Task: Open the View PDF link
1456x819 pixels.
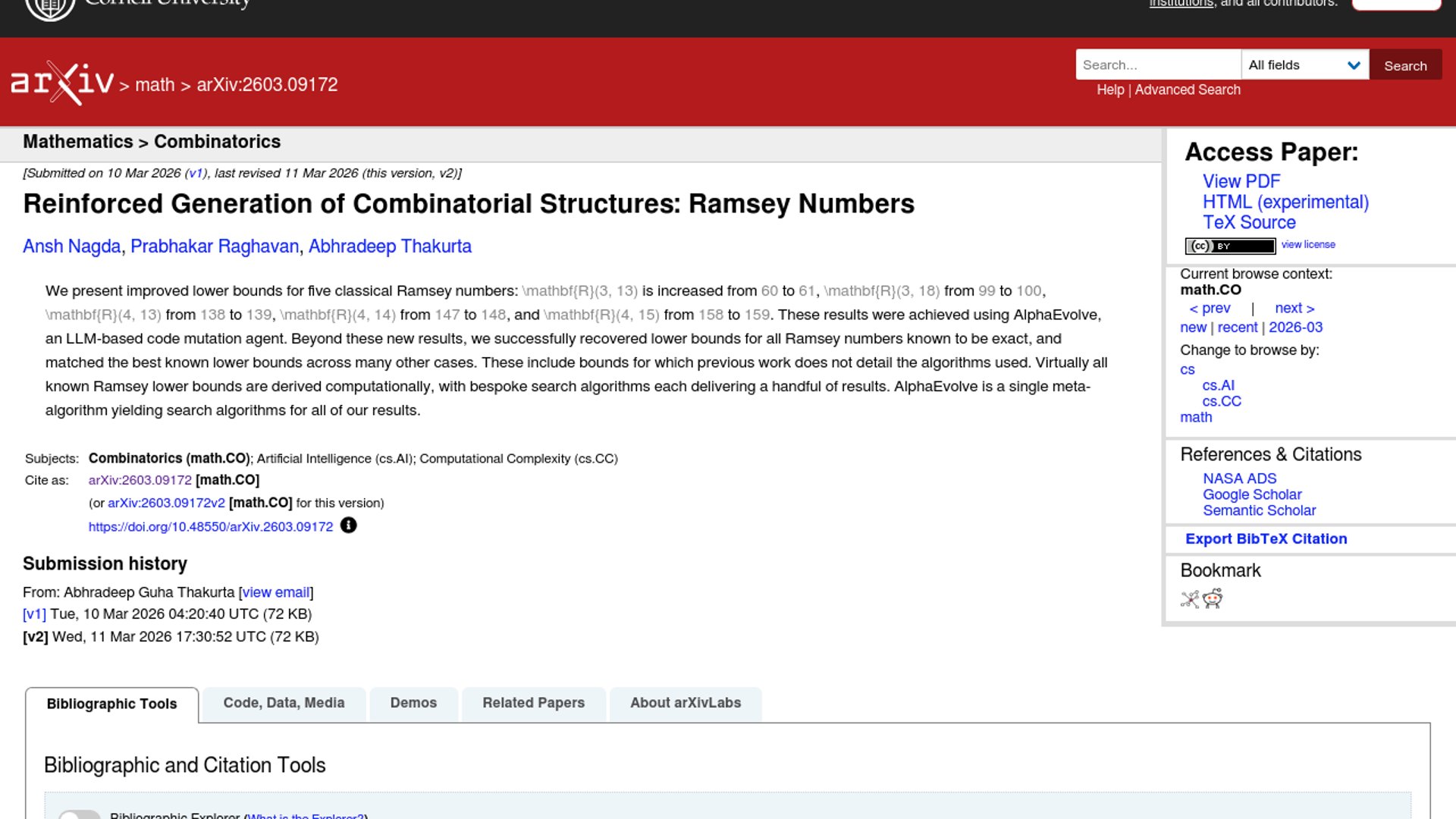Action: [x=1241, y=181]
